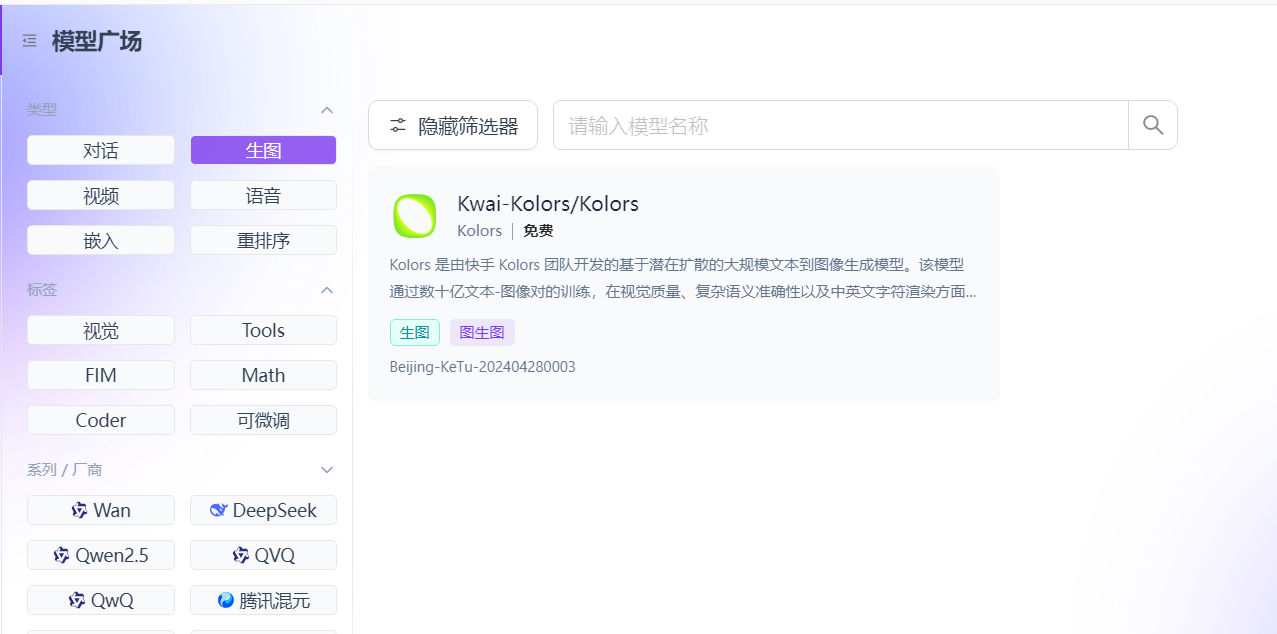The image size is (1277, 634).
Task: Collapse the 标签 section chevron
Action: point(326,290)
